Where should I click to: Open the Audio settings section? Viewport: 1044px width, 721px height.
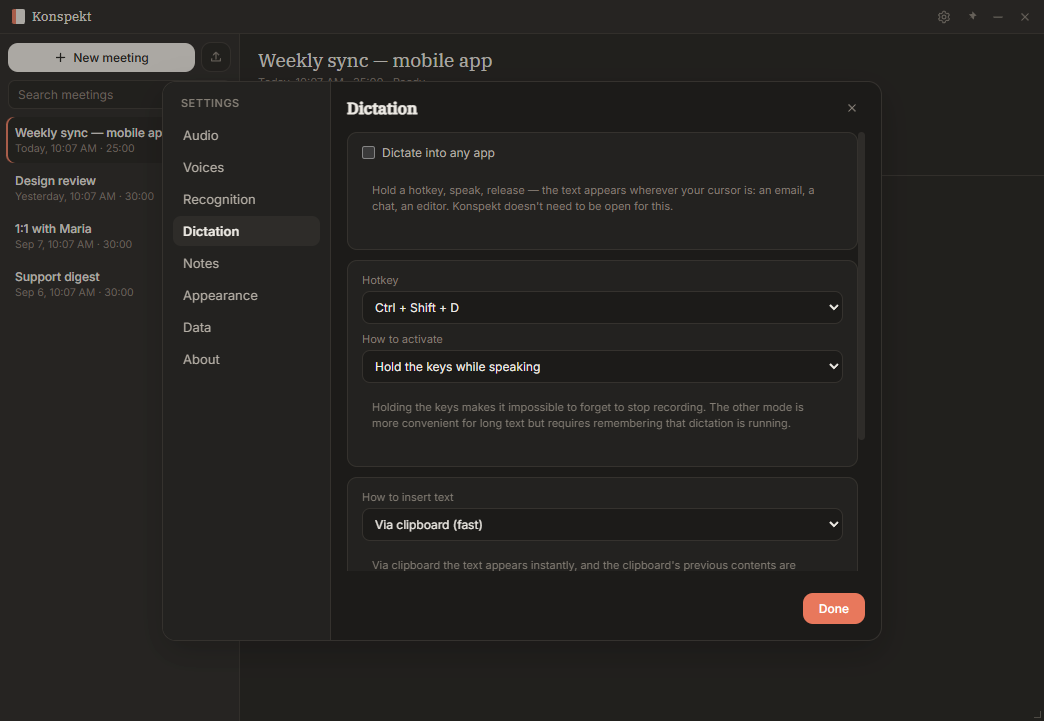246,135
